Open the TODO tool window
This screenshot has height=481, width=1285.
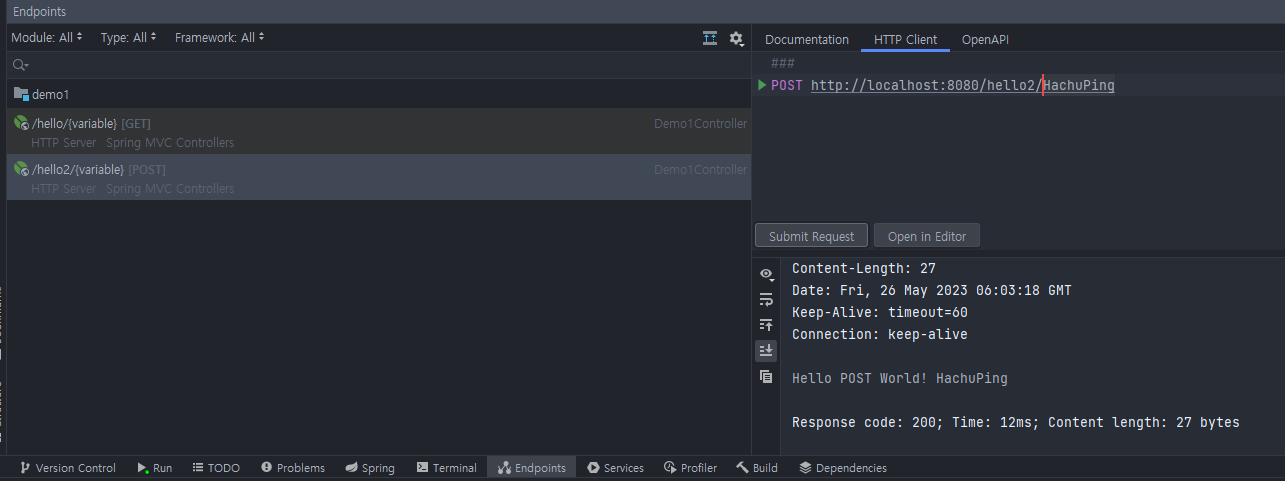(x=216, y=467)
